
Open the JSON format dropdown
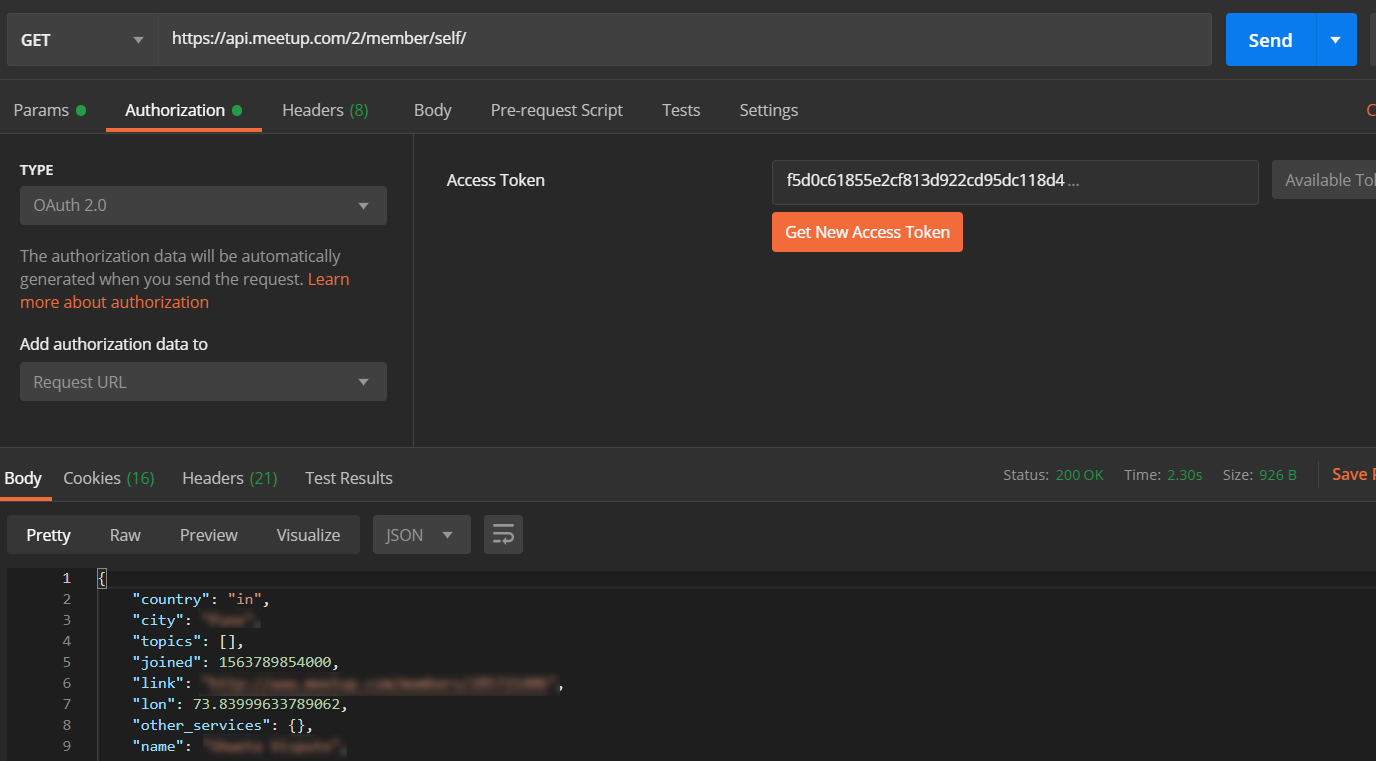point(422,535)
